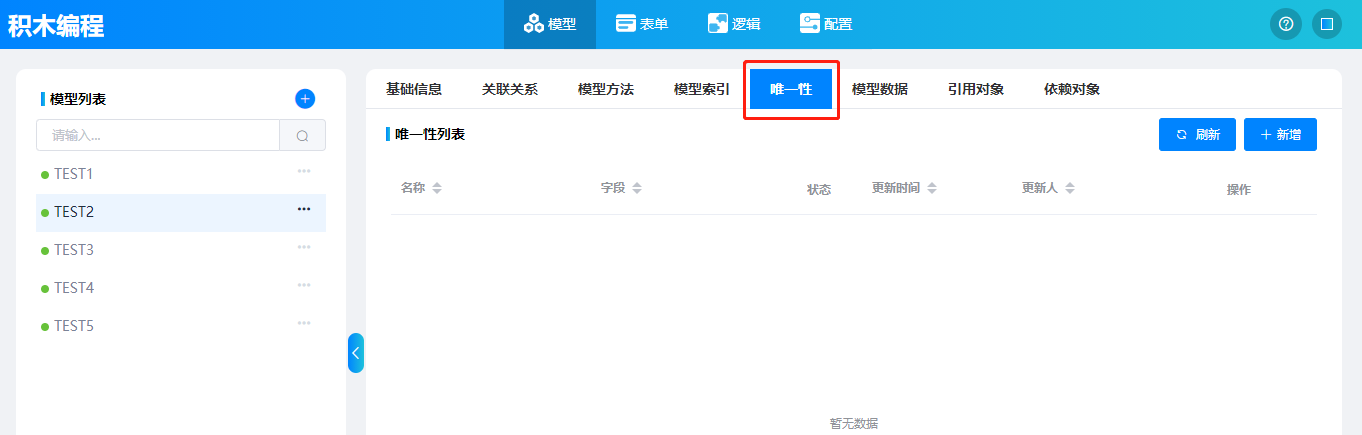Switch to the 模型 top navigation
Image resolution: width=1362 pixels, height=435 pixels.
pos(550,24)
